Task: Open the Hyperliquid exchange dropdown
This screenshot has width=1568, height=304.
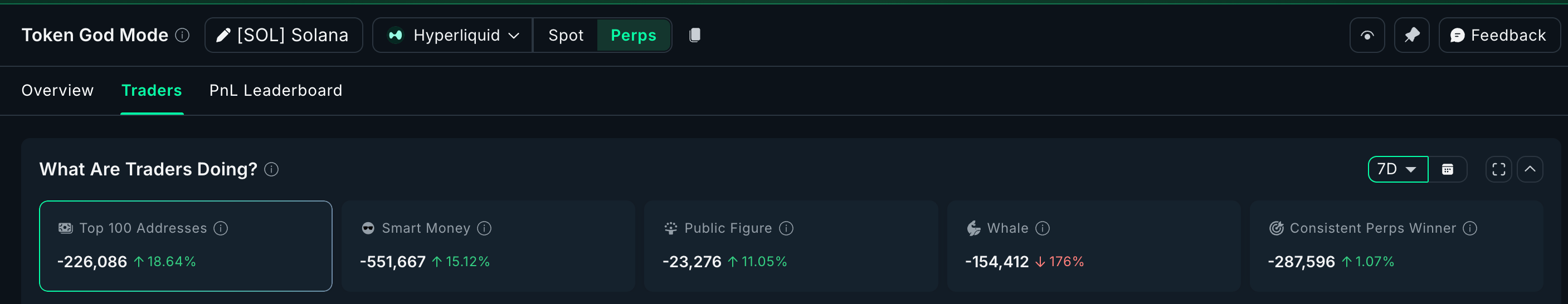Action: [453, 35]
